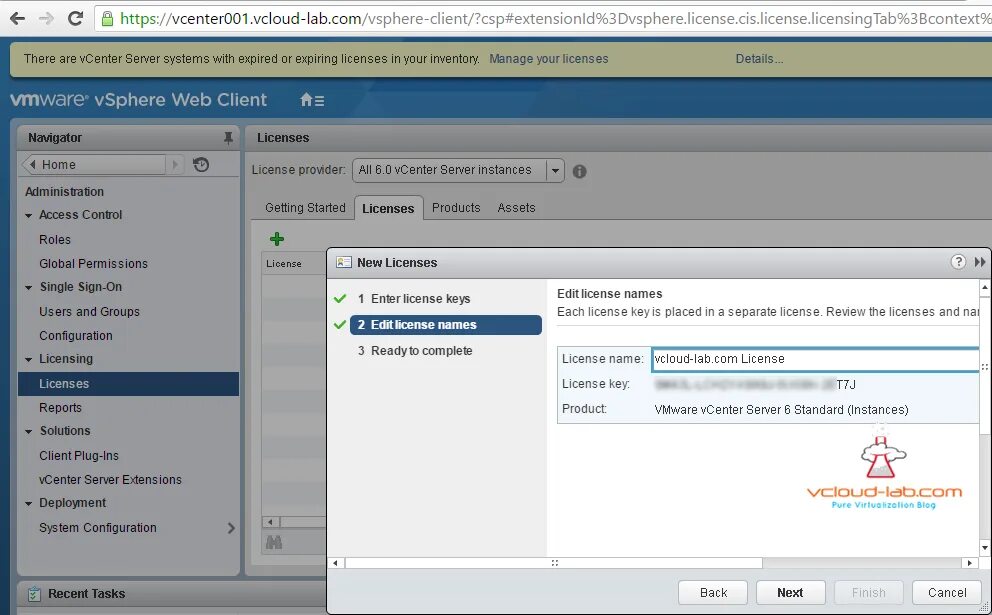Viewport: 992px width, 615px height.
Task: Collapse the dialog with the double arrow icon
Action: click(x=980, y=262)
